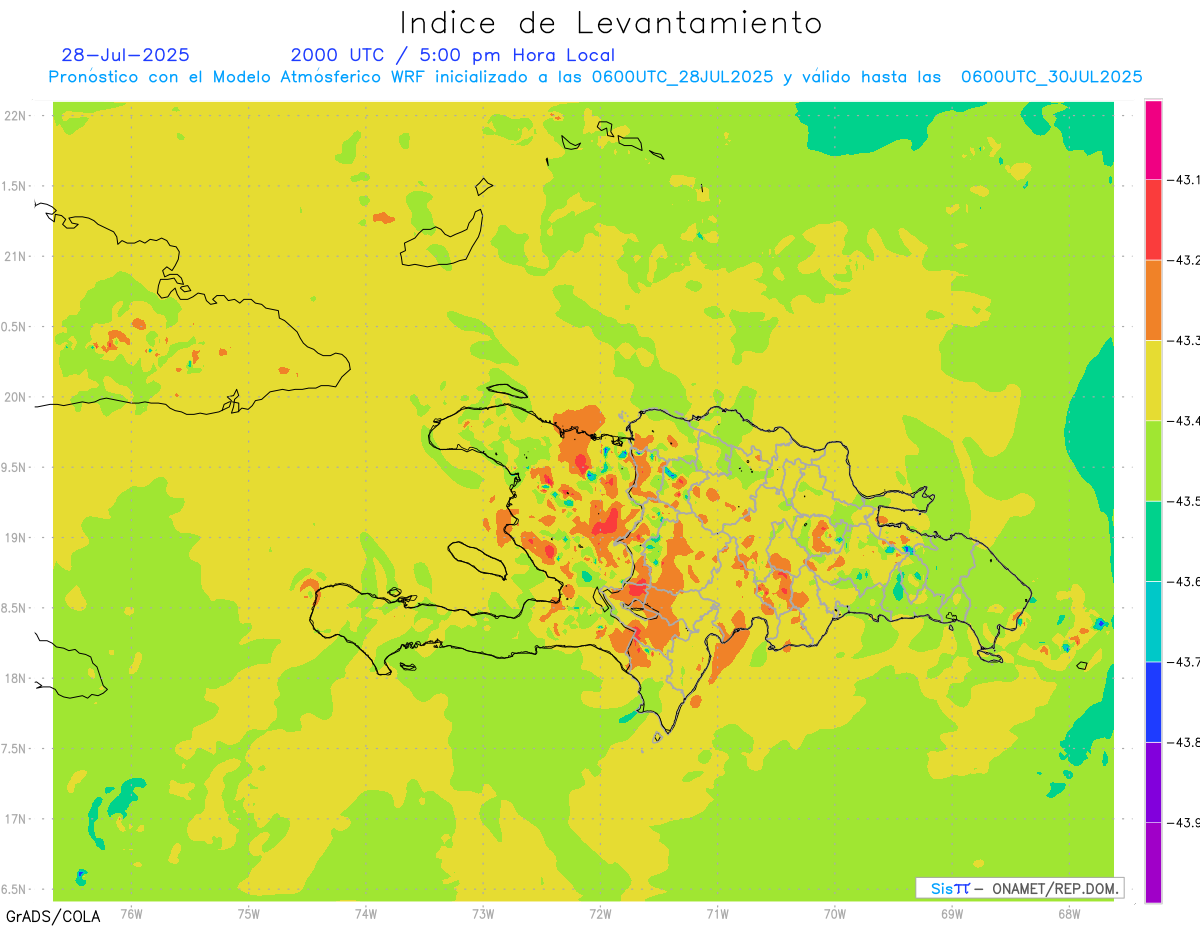Click the '70W' longitude label

pyautogui.click(x=835, y=914)
